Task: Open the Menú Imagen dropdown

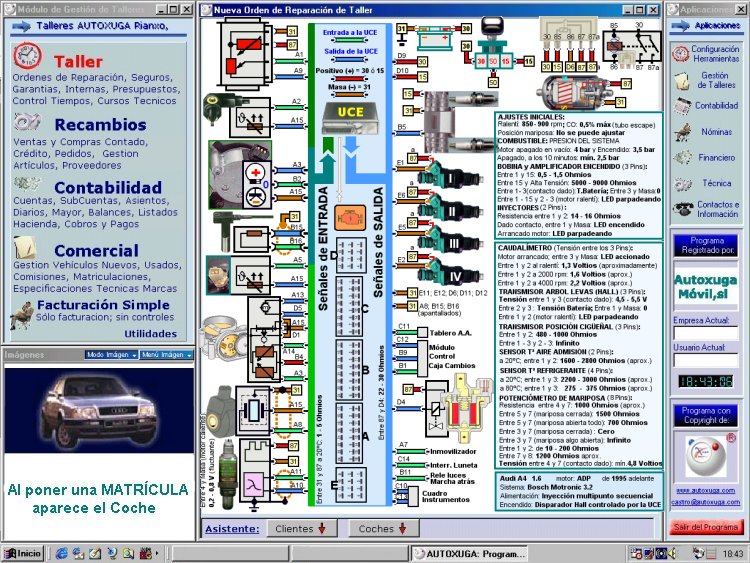Action: click(x=166, y=355)
